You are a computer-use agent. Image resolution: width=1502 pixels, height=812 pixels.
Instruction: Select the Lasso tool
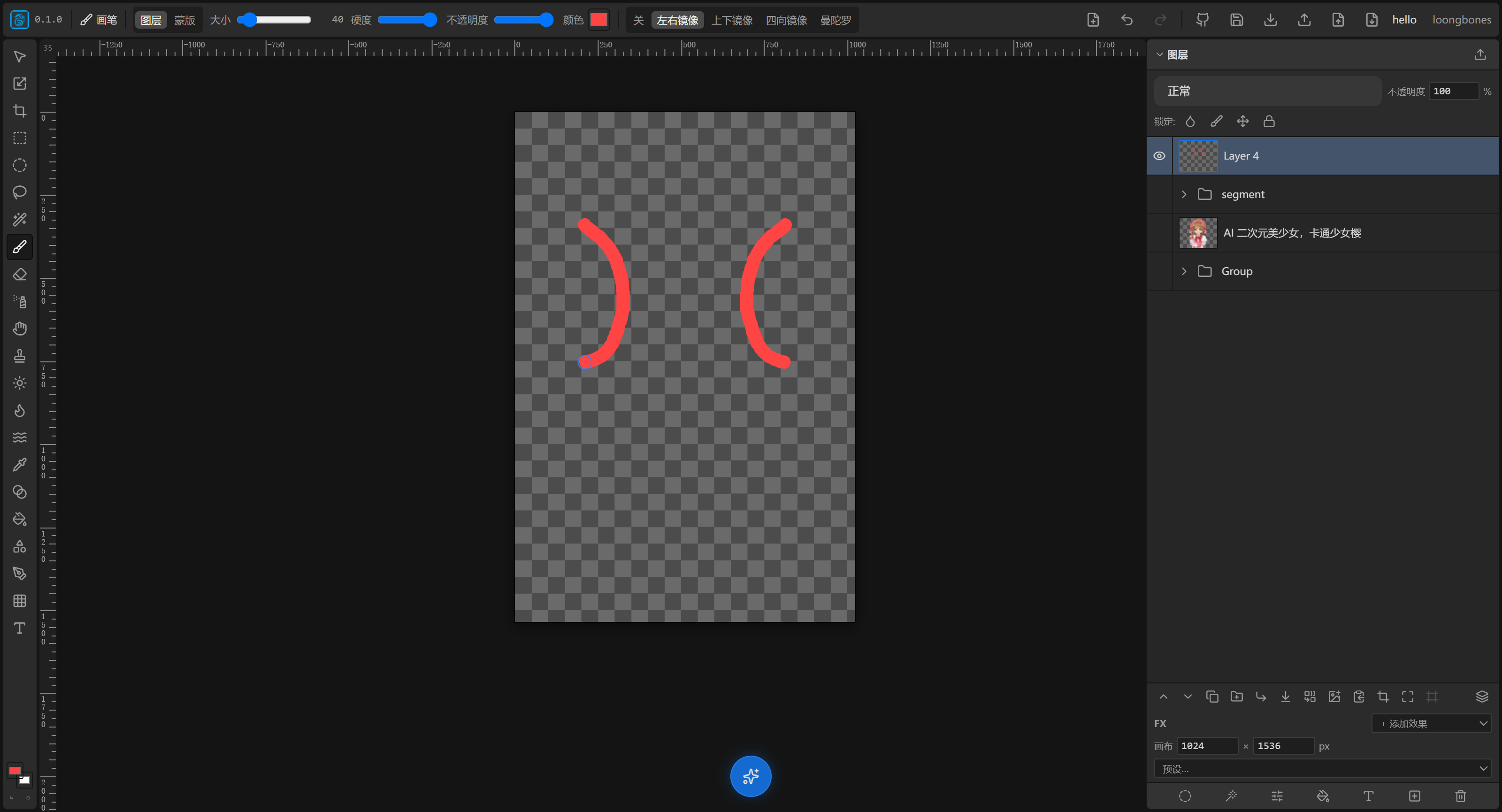pyautogui.click(x=19, y=192)
